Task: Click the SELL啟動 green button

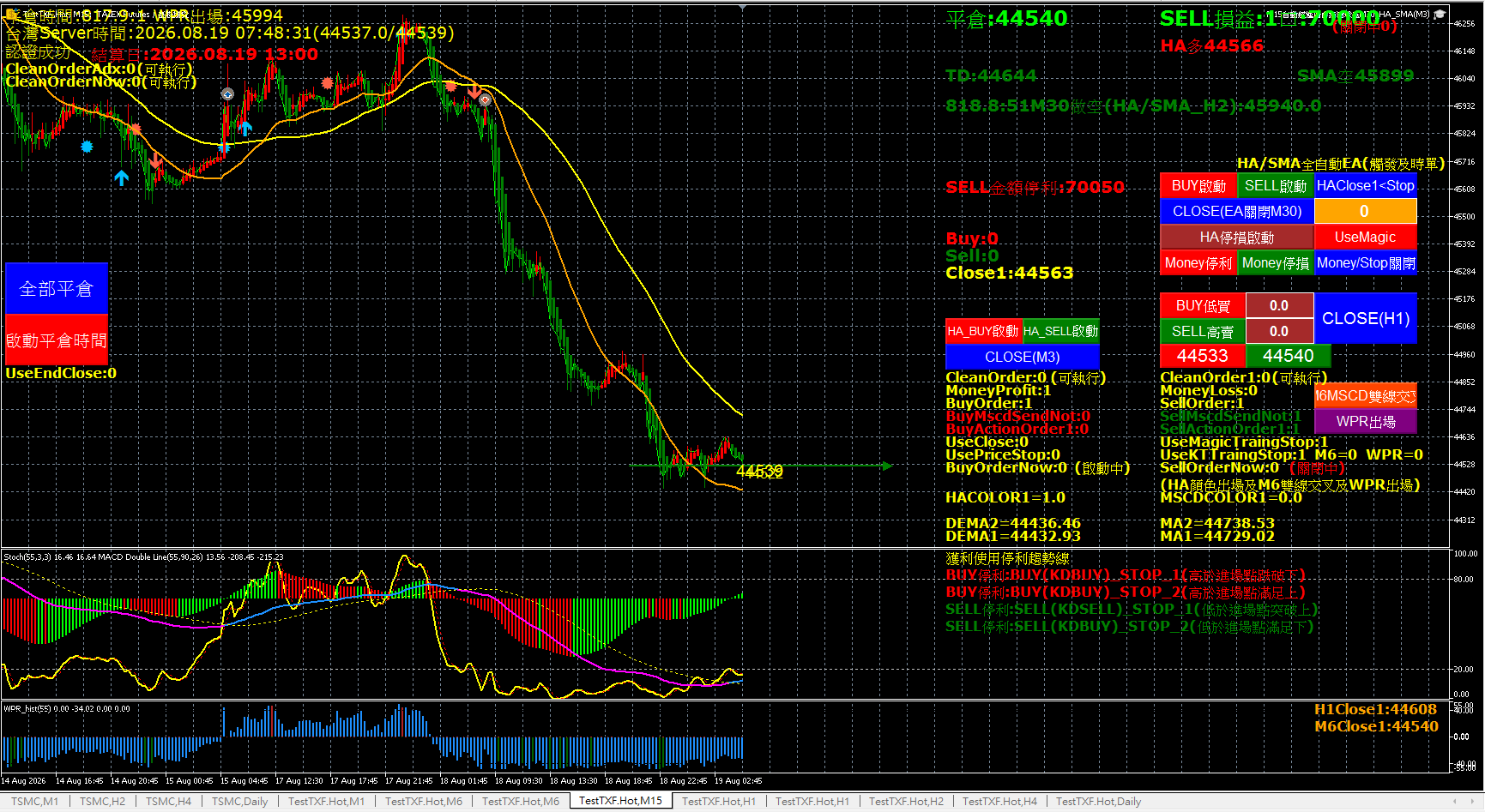Action: click(1276, 186)
